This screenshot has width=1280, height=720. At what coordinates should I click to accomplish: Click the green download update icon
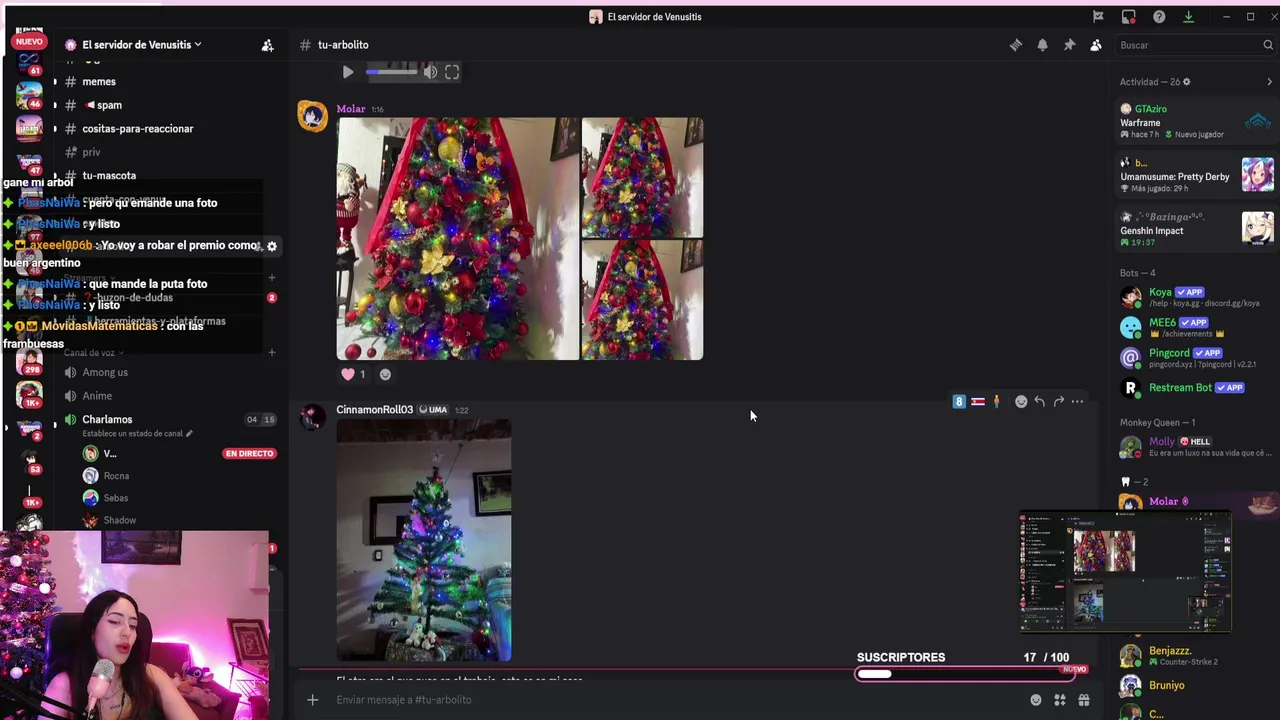[x=1188, y=16]
